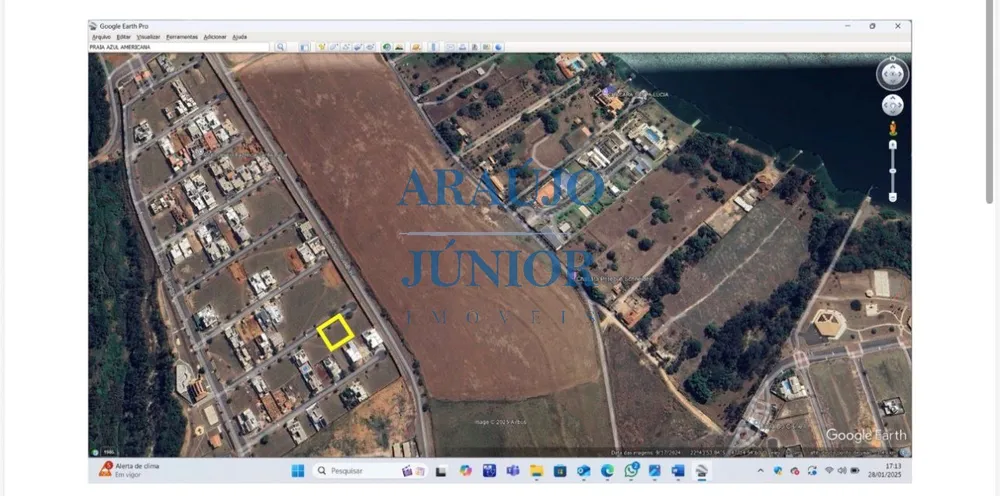Click the orange Street View pegman
1000x496 pixels.
pyautogui.click(x=892, y=128)
